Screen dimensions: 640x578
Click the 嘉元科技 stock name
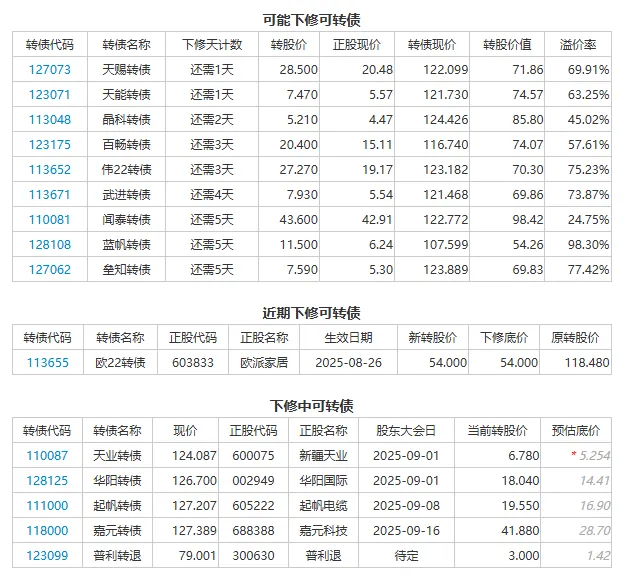coord(324,531)
